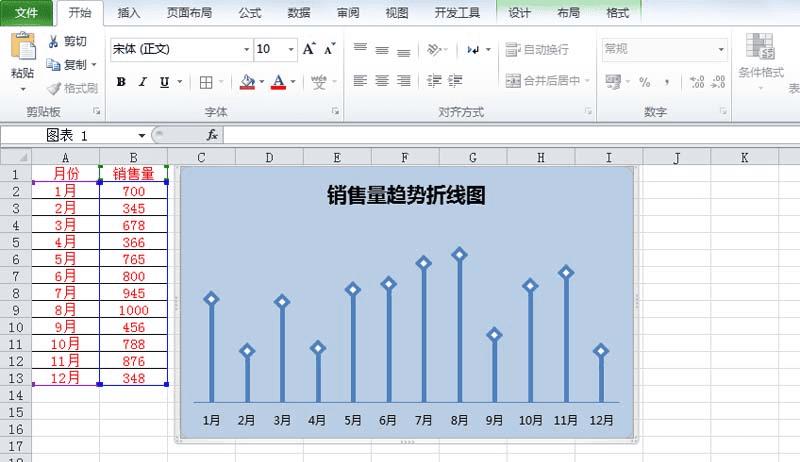Viewport: 800px width, 462px height.
Task: Switch to the chart Design (设计) tab
Action: point(519,13)
